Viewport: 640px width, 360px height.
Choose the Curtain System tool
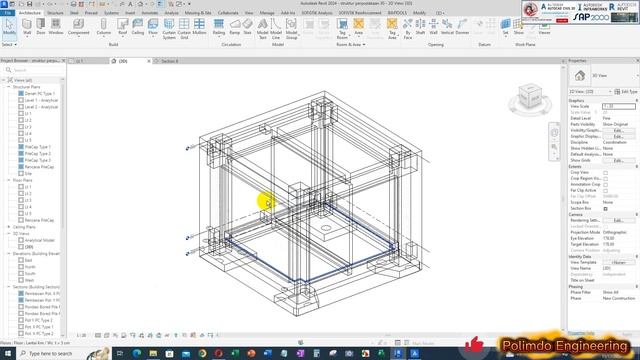pos(169,29)
